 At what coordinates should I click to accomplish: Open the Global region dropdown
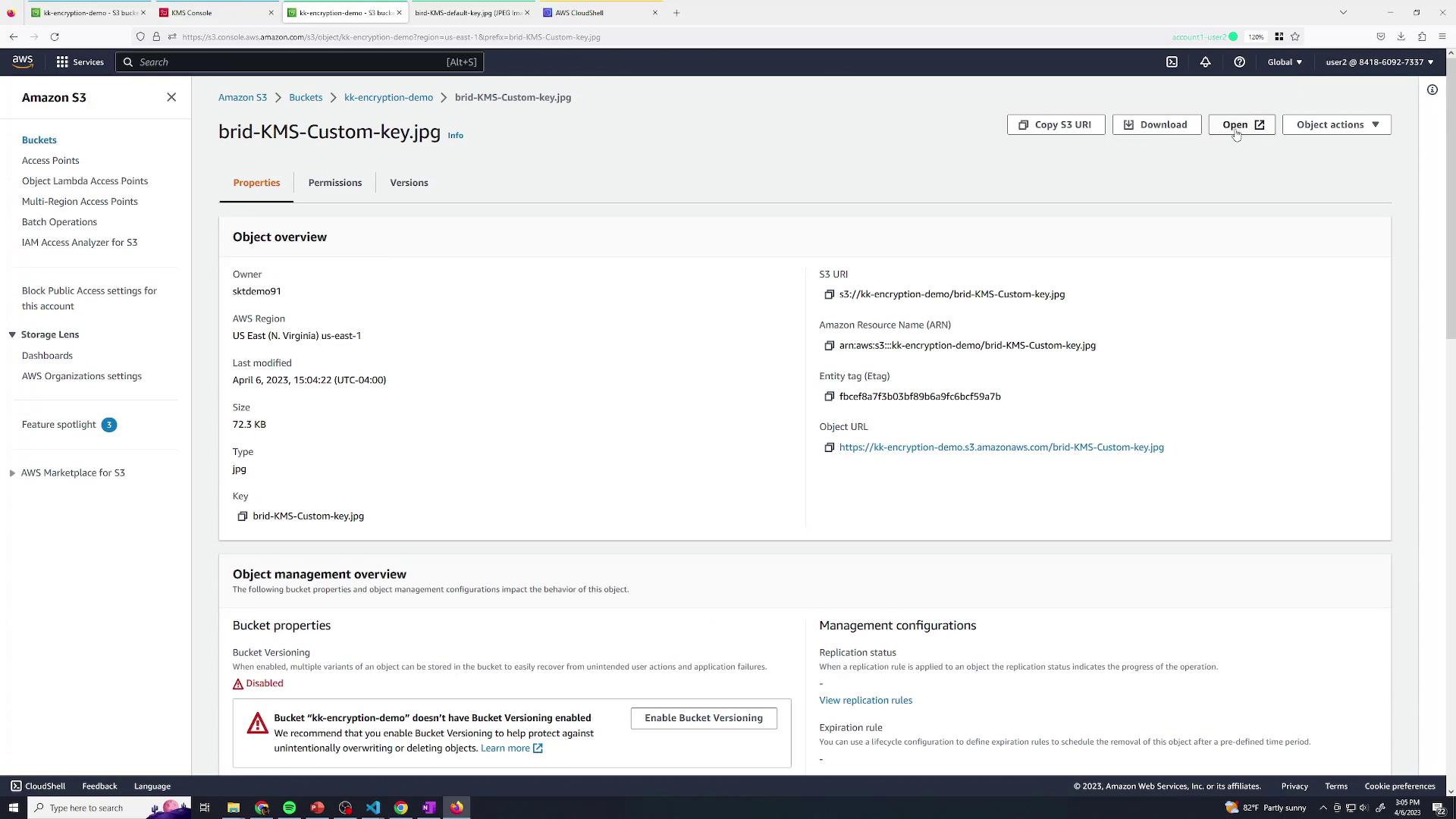pos(1284,62)
